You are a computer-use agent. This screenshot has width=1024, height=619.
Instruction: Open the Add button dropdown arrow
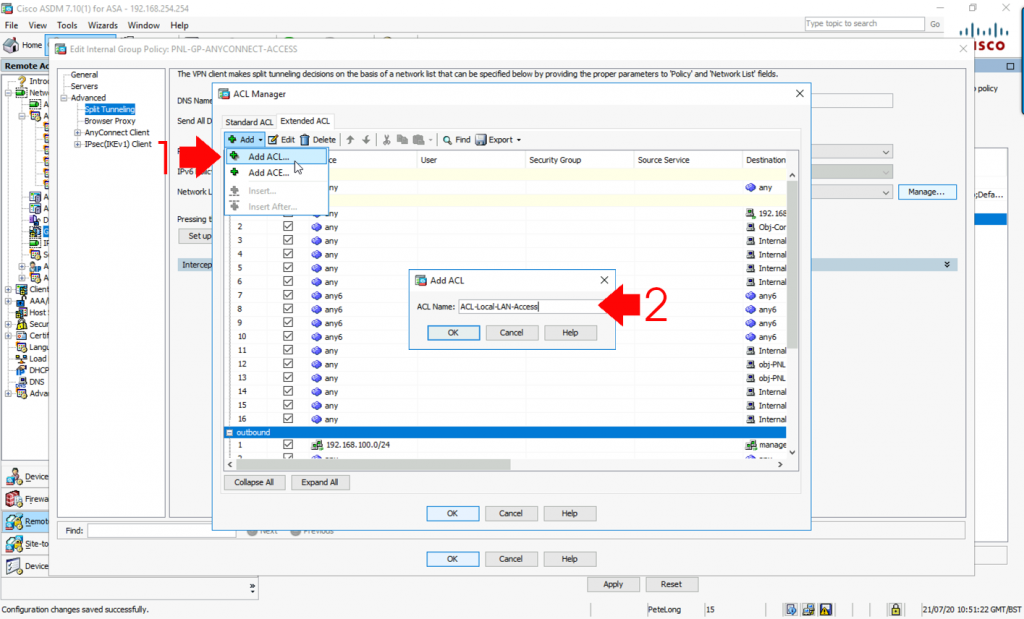click(x=262, y=139)
